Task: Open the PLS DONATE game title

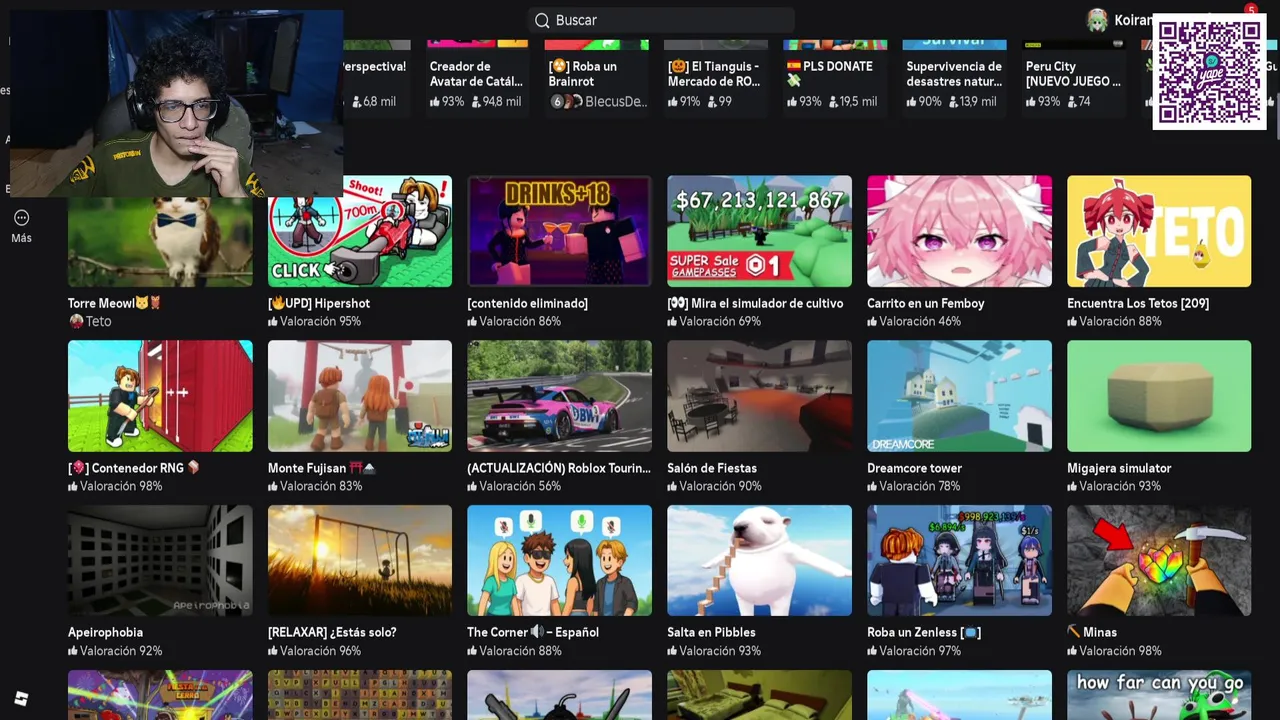Action: (830, 73)
